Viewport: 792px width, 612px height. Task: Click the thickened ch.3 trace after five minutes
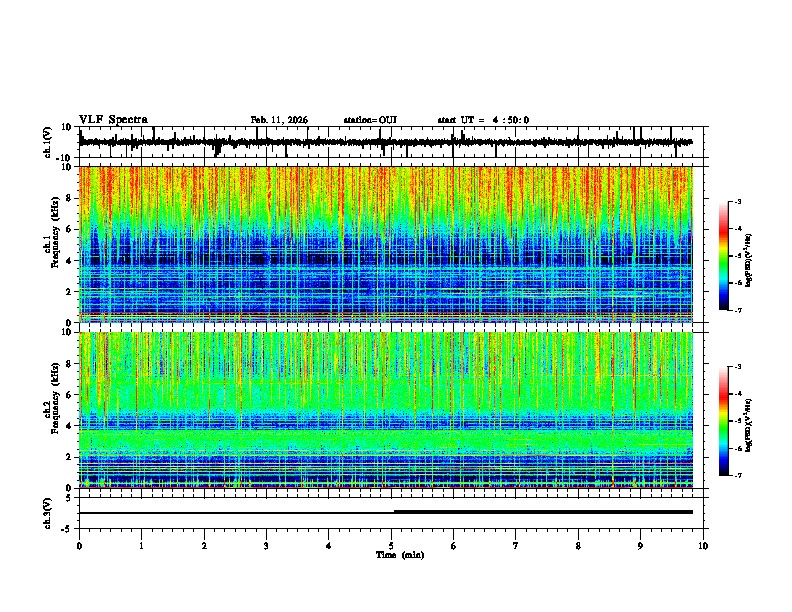tap(543, 512)
